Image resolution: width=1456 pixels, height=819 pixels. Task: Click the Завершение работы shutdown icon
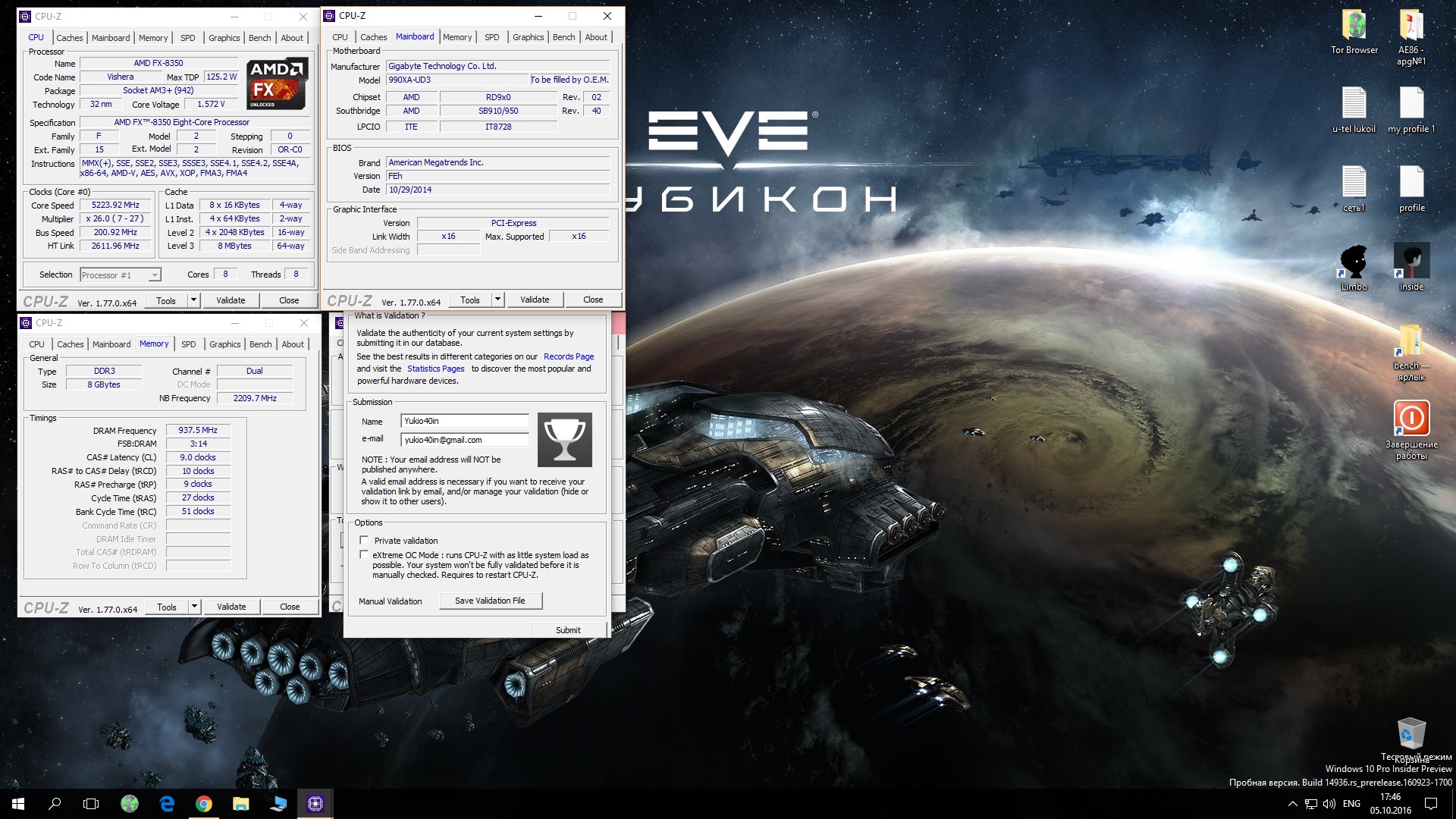coord(1411,431)
